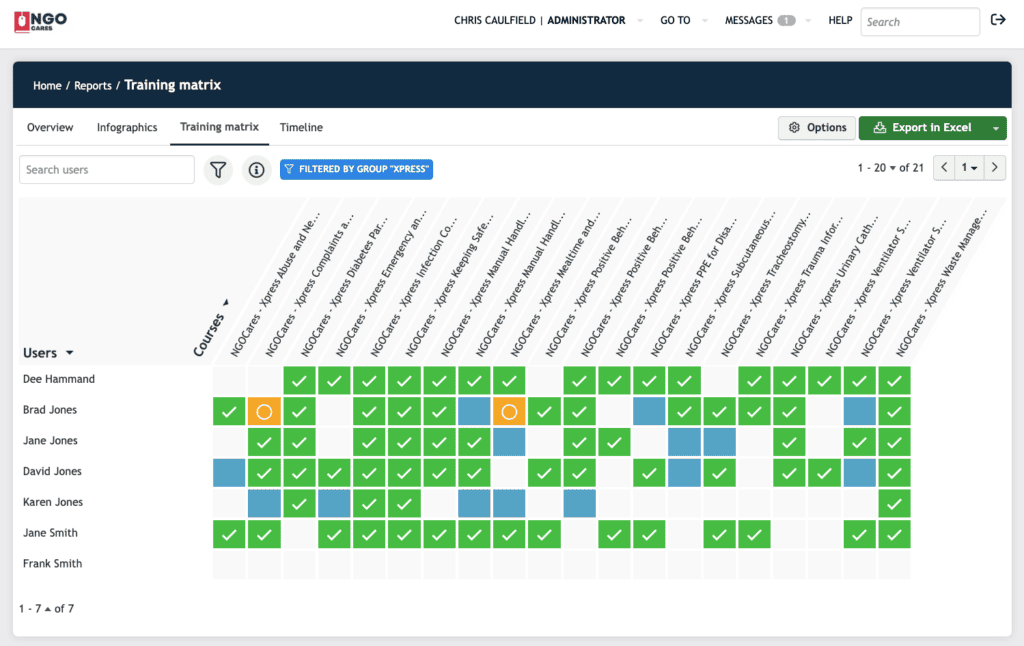Select Dee Hammand Waste Management checkmark cell
The height and width of the screenshot is (646, 1024).
894,381
